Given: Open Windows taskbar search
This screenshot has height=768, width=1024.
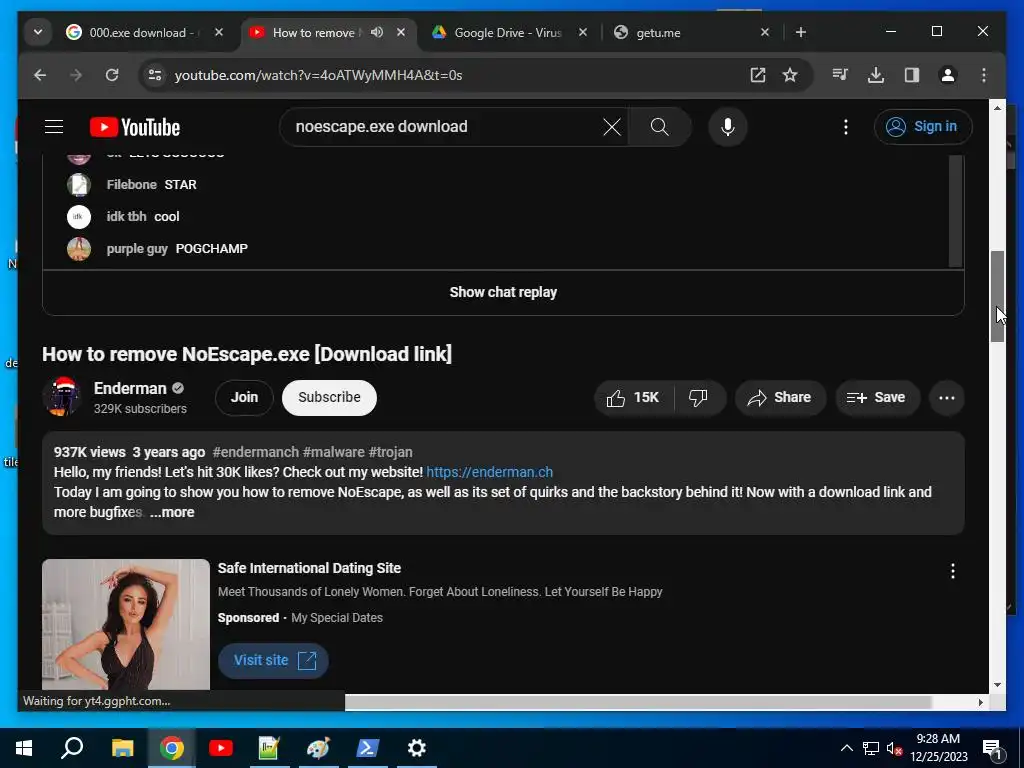Looking at the screenshot, I should pyautogui.click(x=72, y=748).
